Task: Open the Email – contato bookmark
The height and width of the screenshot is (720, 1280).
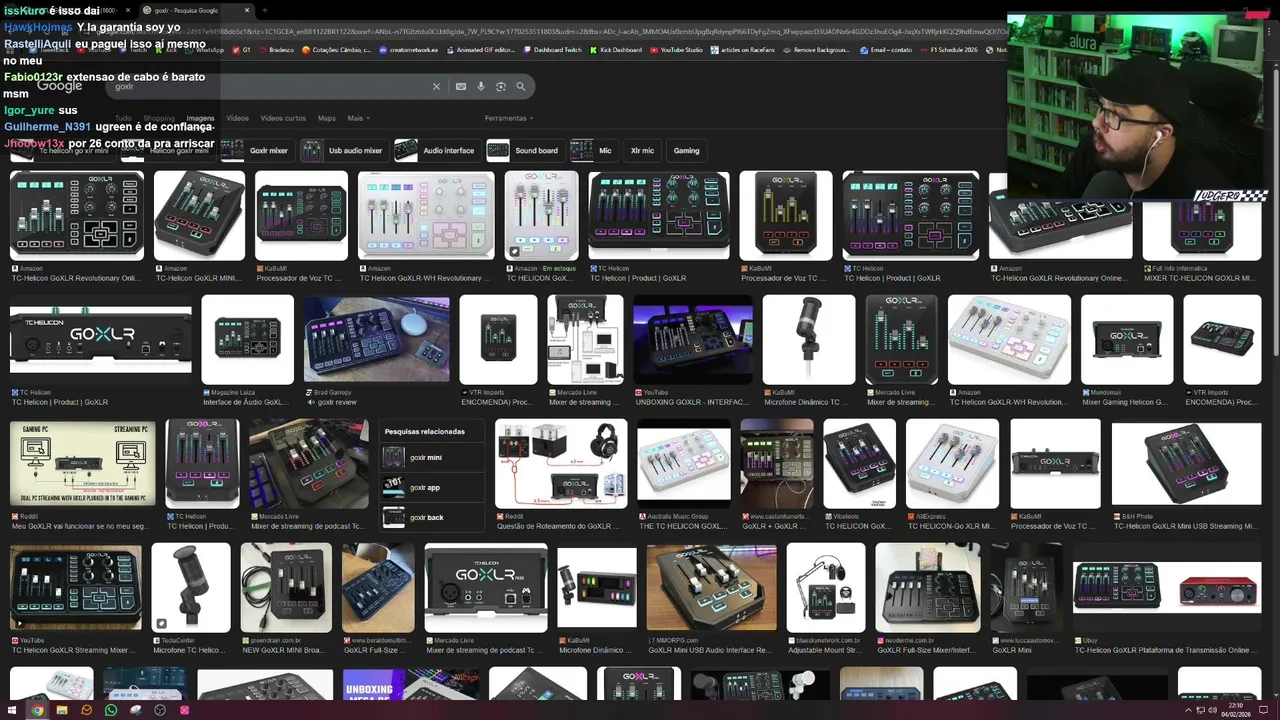Action: [x=885, y=50]
